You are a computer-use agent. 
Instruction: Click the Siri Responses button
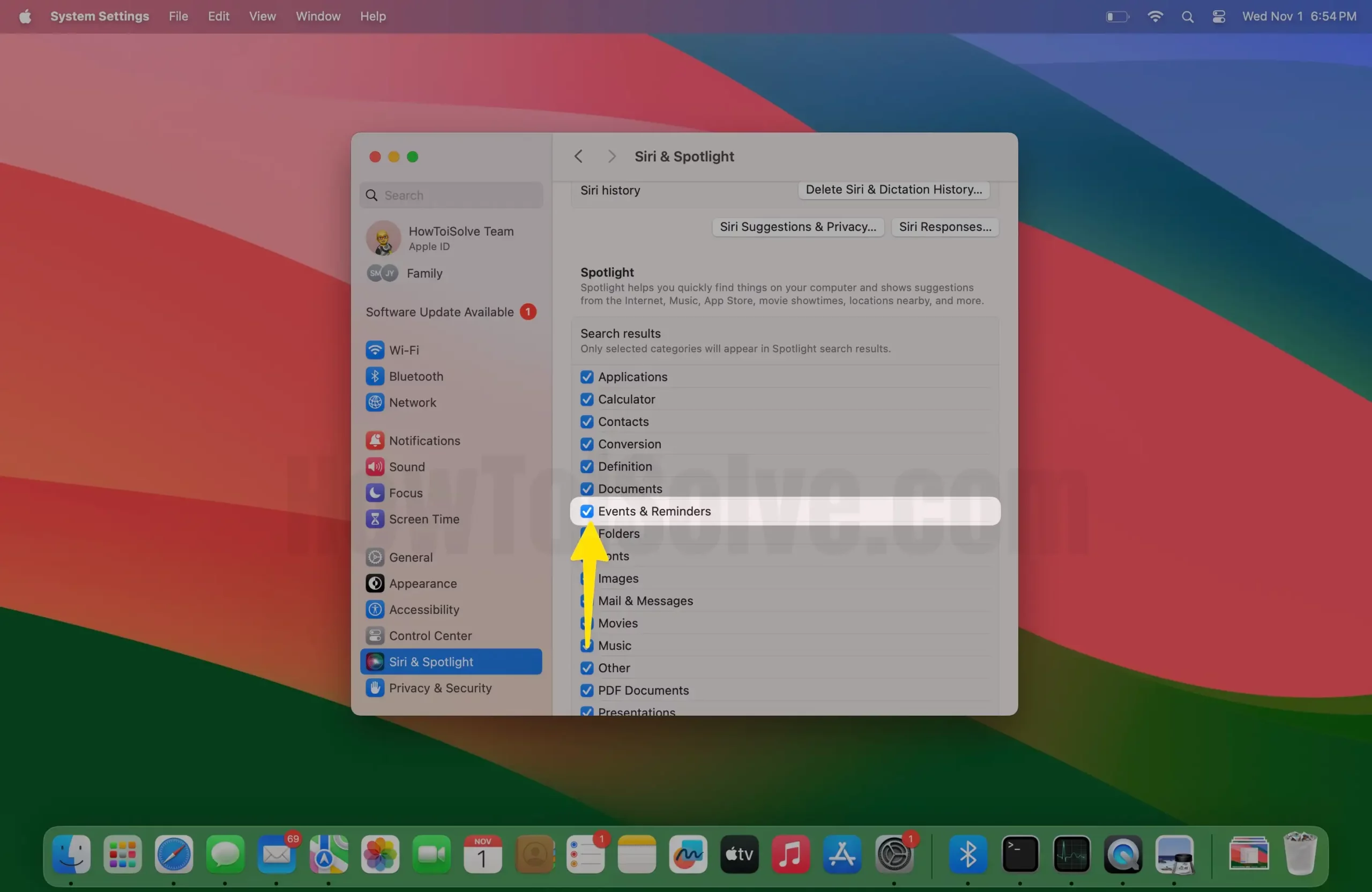[945, 227]
